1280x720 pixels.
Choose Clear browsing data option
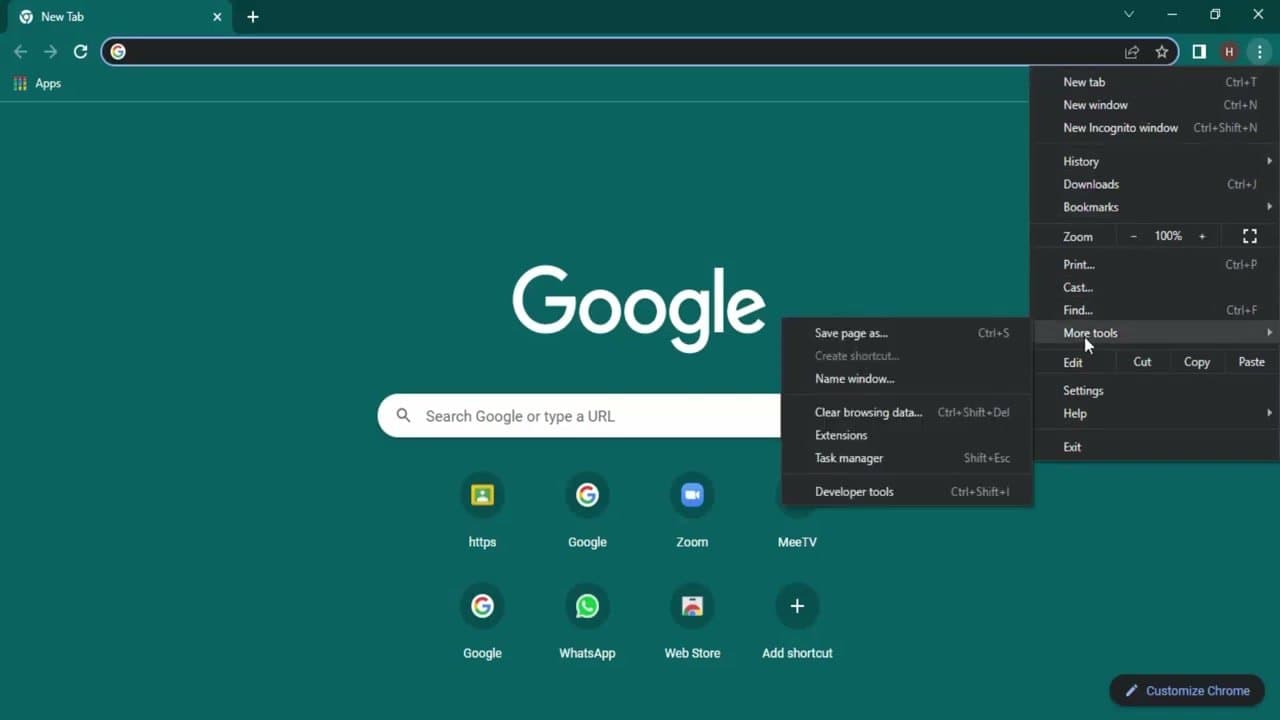[868, 412]
